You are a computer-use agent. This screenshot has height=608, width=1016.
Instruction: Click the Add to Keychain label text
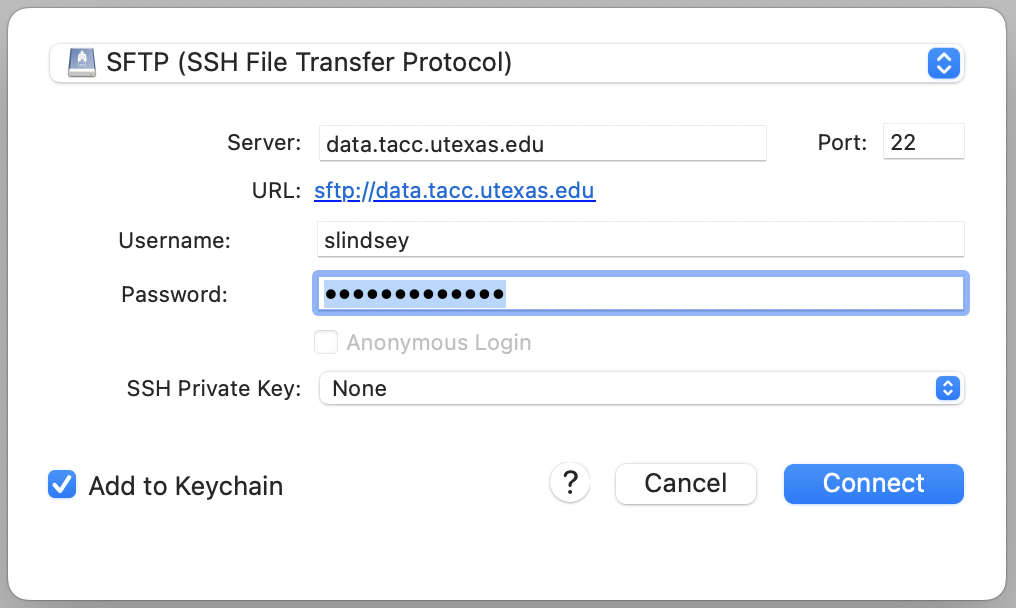click(186, 486)
